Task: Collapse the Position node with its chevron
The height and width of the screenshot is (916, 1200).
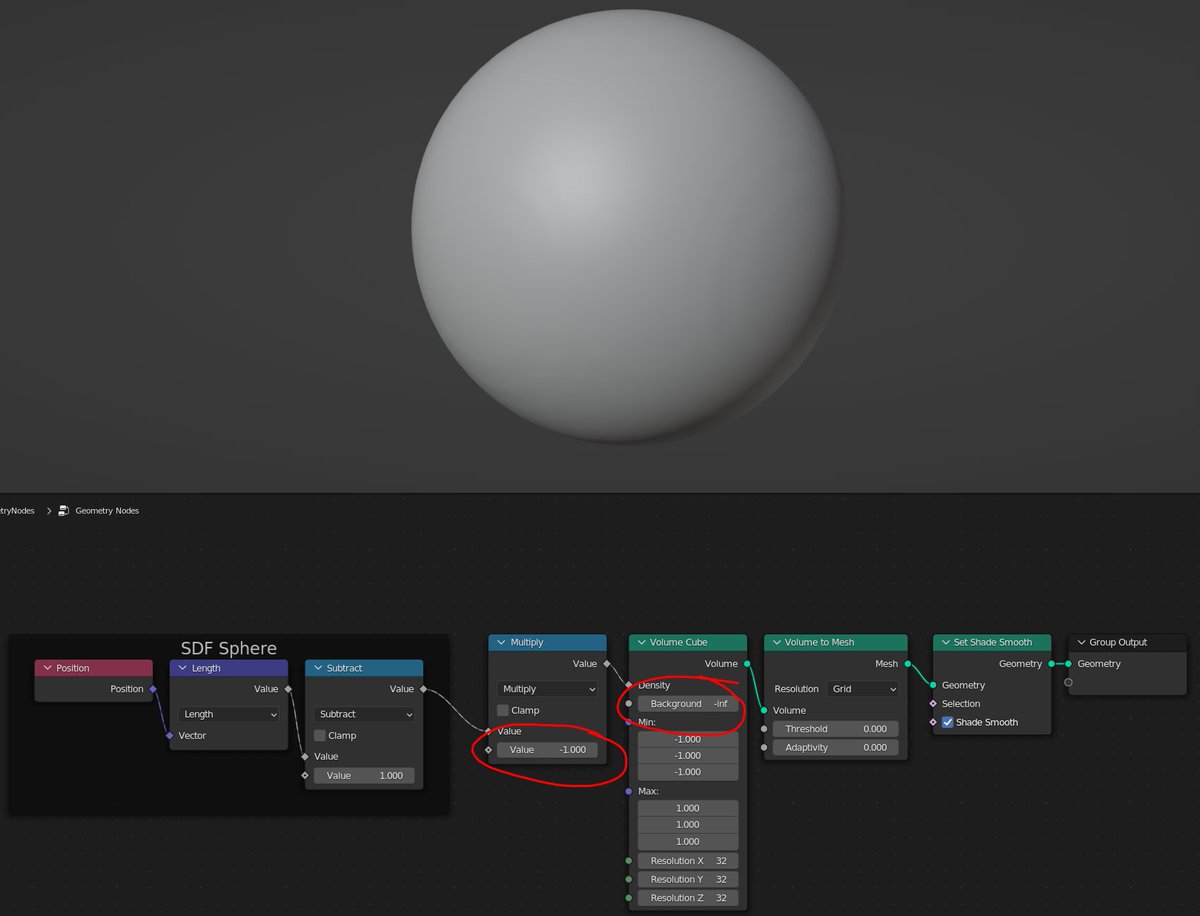Action: [48, 668]
